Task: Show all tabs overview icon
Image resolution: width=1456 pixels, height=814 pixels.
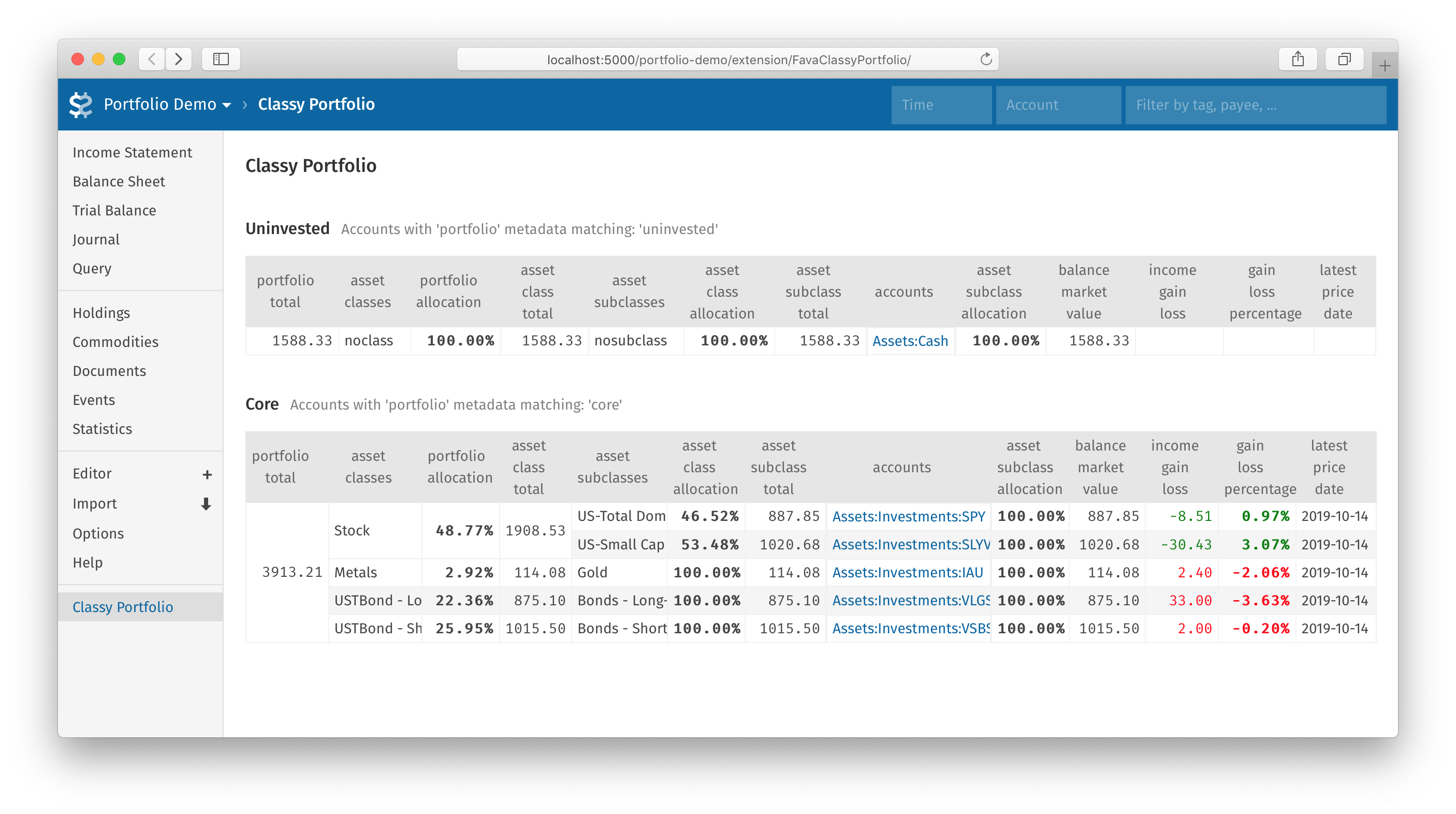Action: 1344,59
